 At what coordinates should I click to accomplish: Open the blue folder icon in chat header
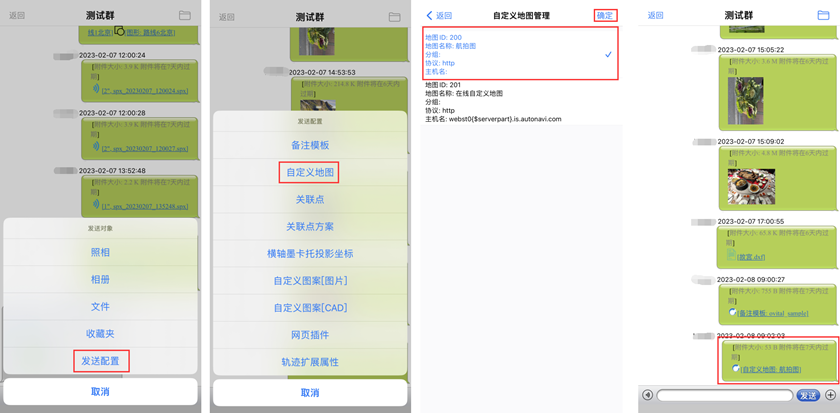[x=823, y=15]
